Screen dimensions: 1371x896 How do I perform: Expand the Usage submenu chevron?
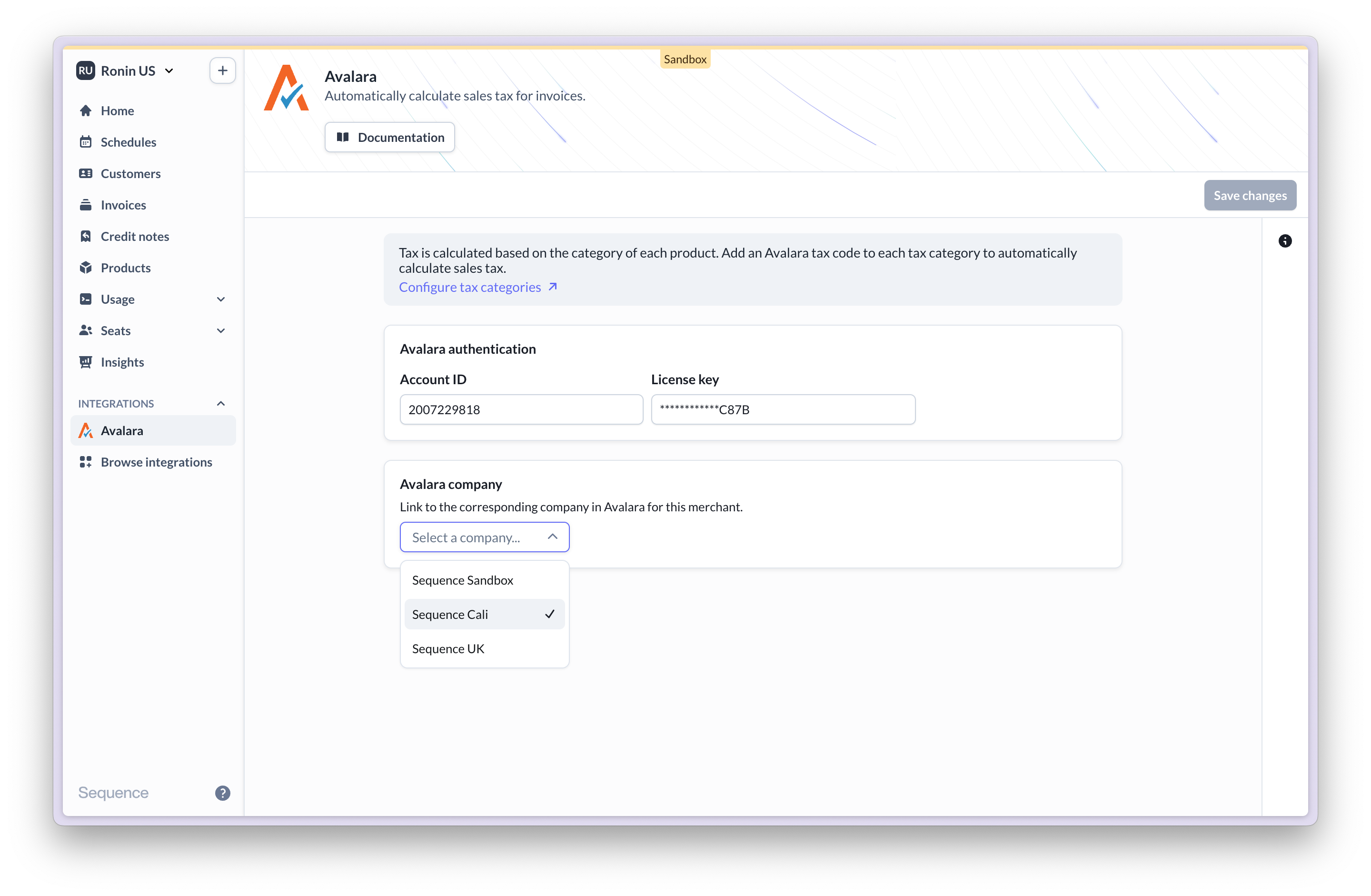pos(220,299)
